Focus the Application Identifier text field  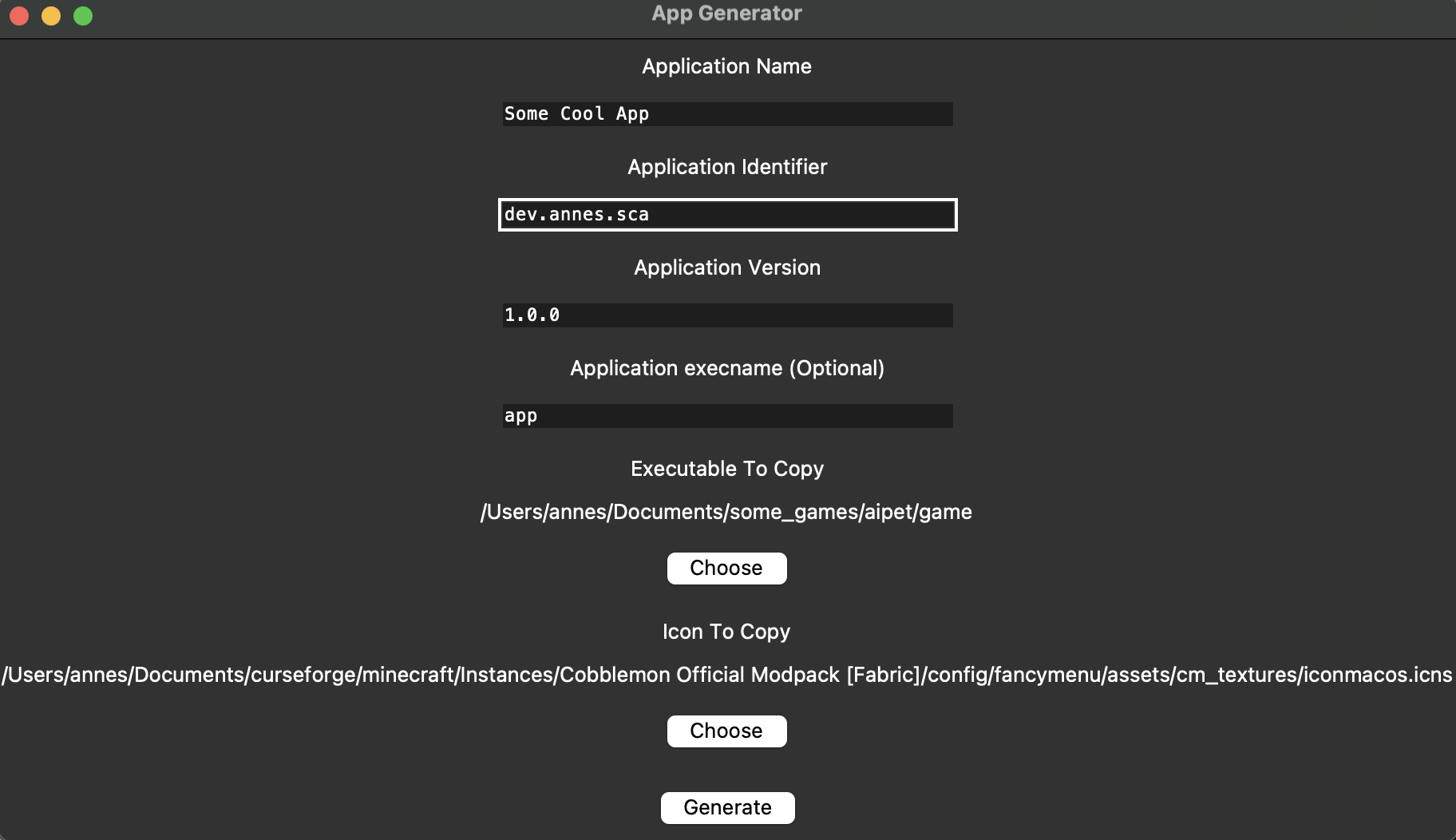[727, 215]
